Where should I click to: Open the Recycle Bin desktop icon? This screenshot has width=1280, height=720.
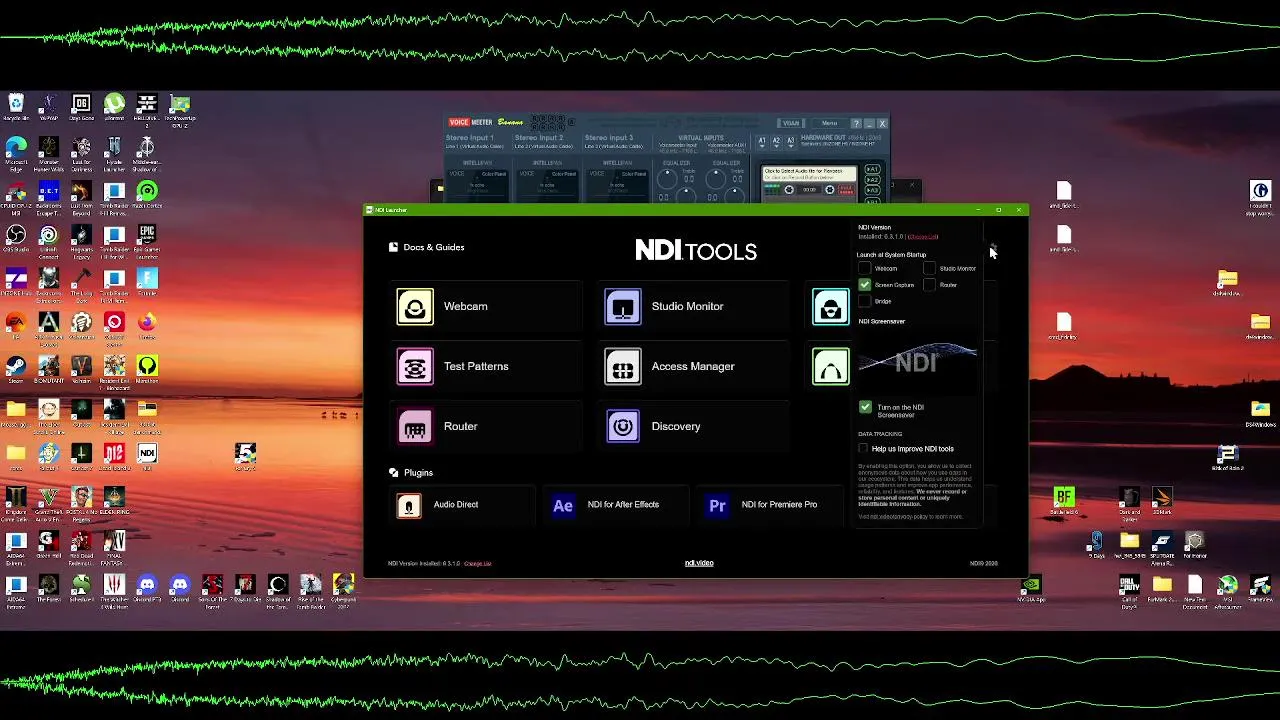pos(16,108)
